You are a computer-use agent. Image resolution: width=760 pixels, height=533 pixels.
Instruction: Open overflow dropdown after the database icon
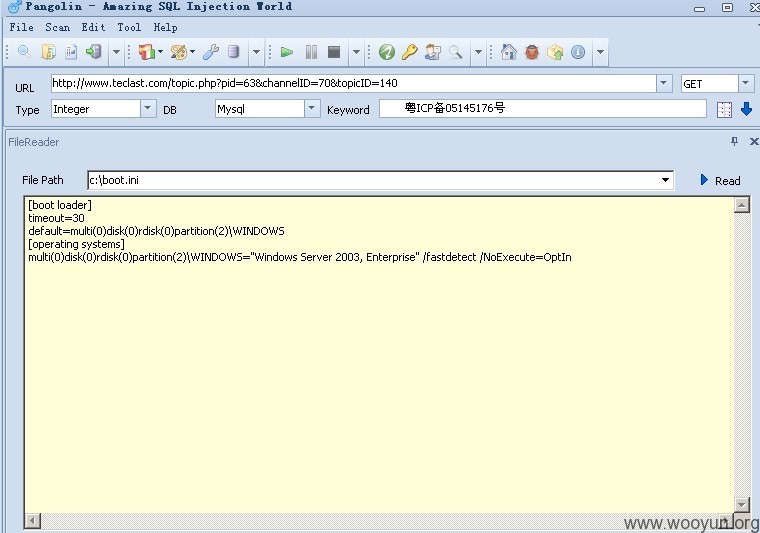point(256,52)
